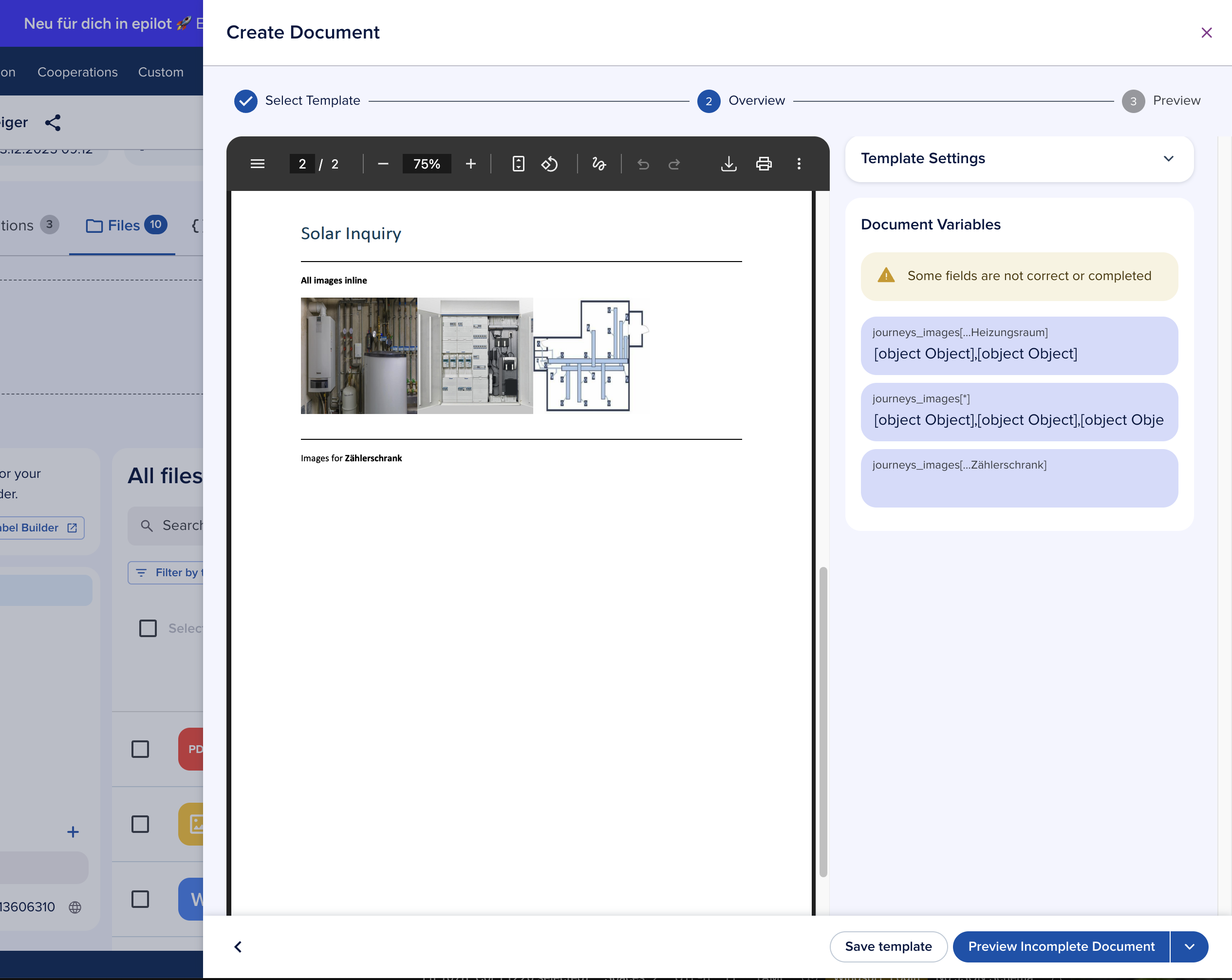Open PDF viewer more actions menu
The image size is (1232, 980).
[798, 164]
